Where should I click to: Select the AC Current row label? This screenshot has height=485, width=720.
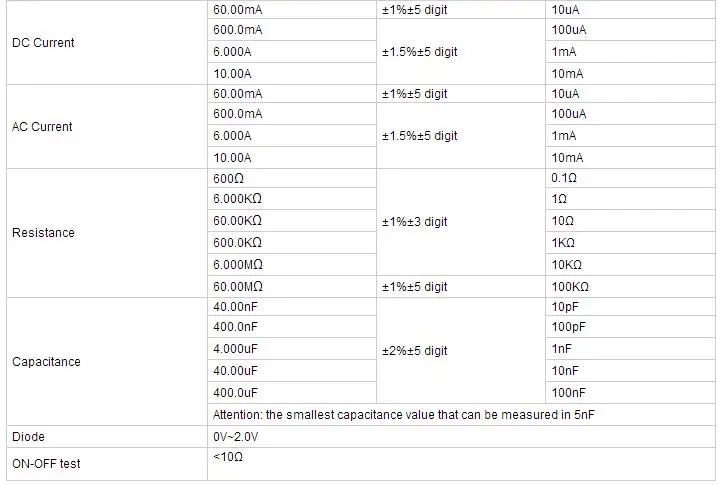42,127
